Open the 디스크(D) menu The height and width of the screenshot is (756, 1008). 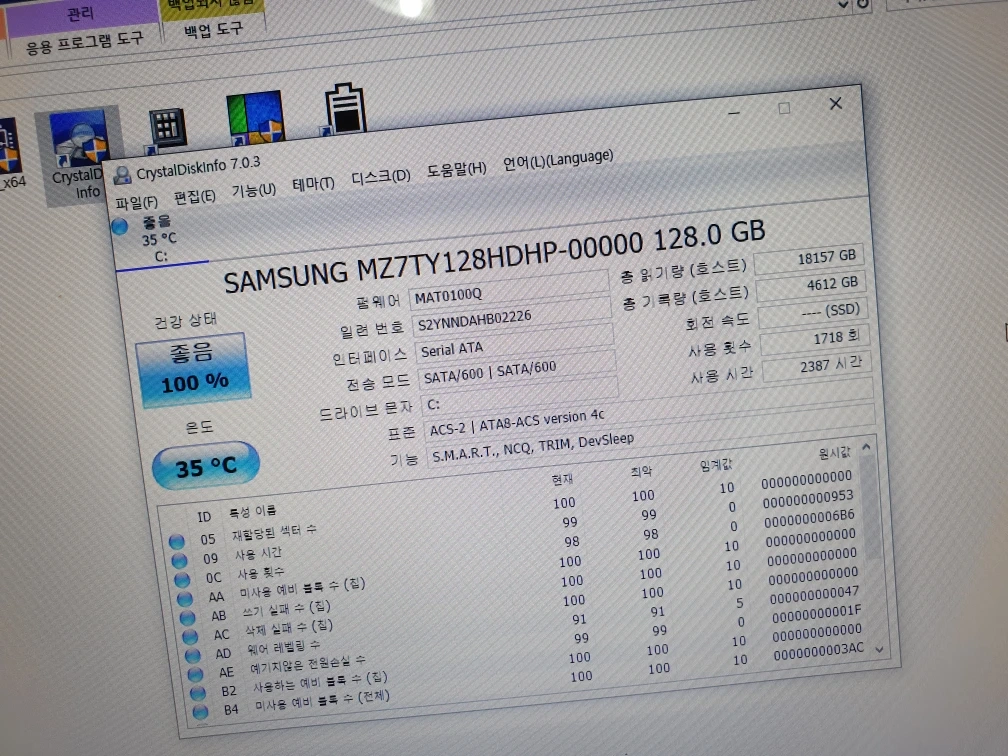point(381,177)
